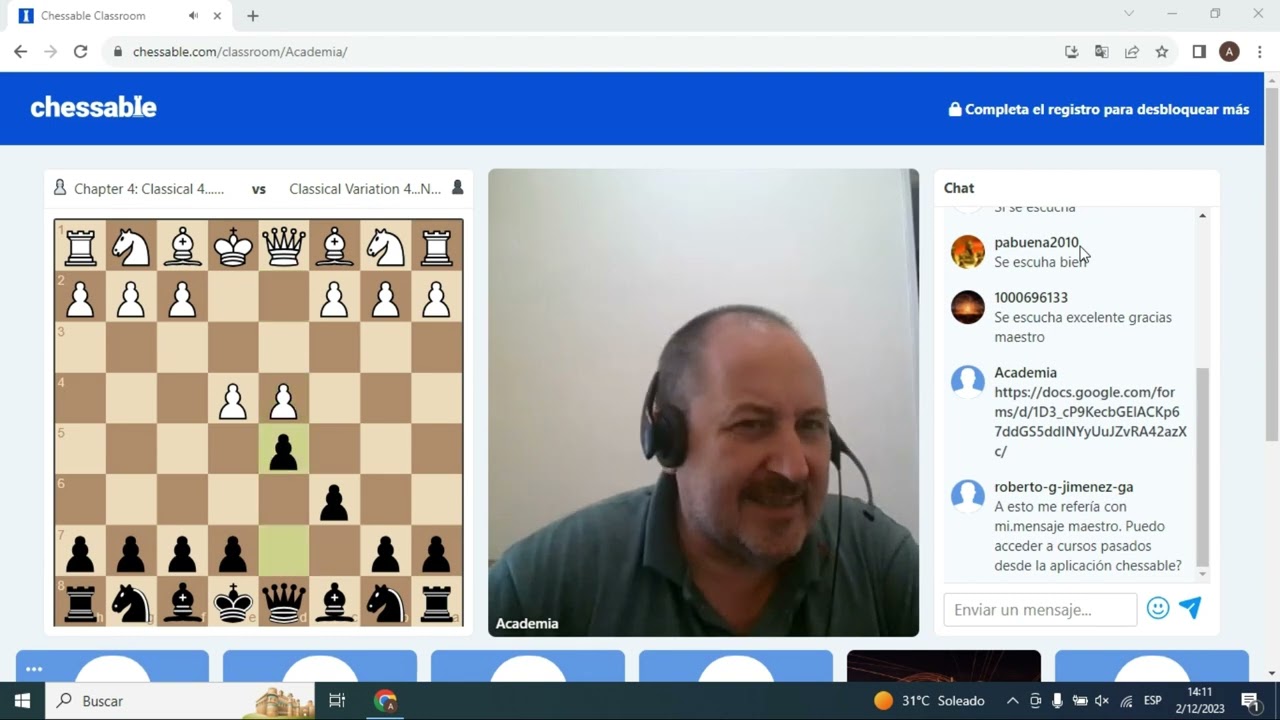
Task: Show hidden system tray icons
Action: coord(1012,701)
